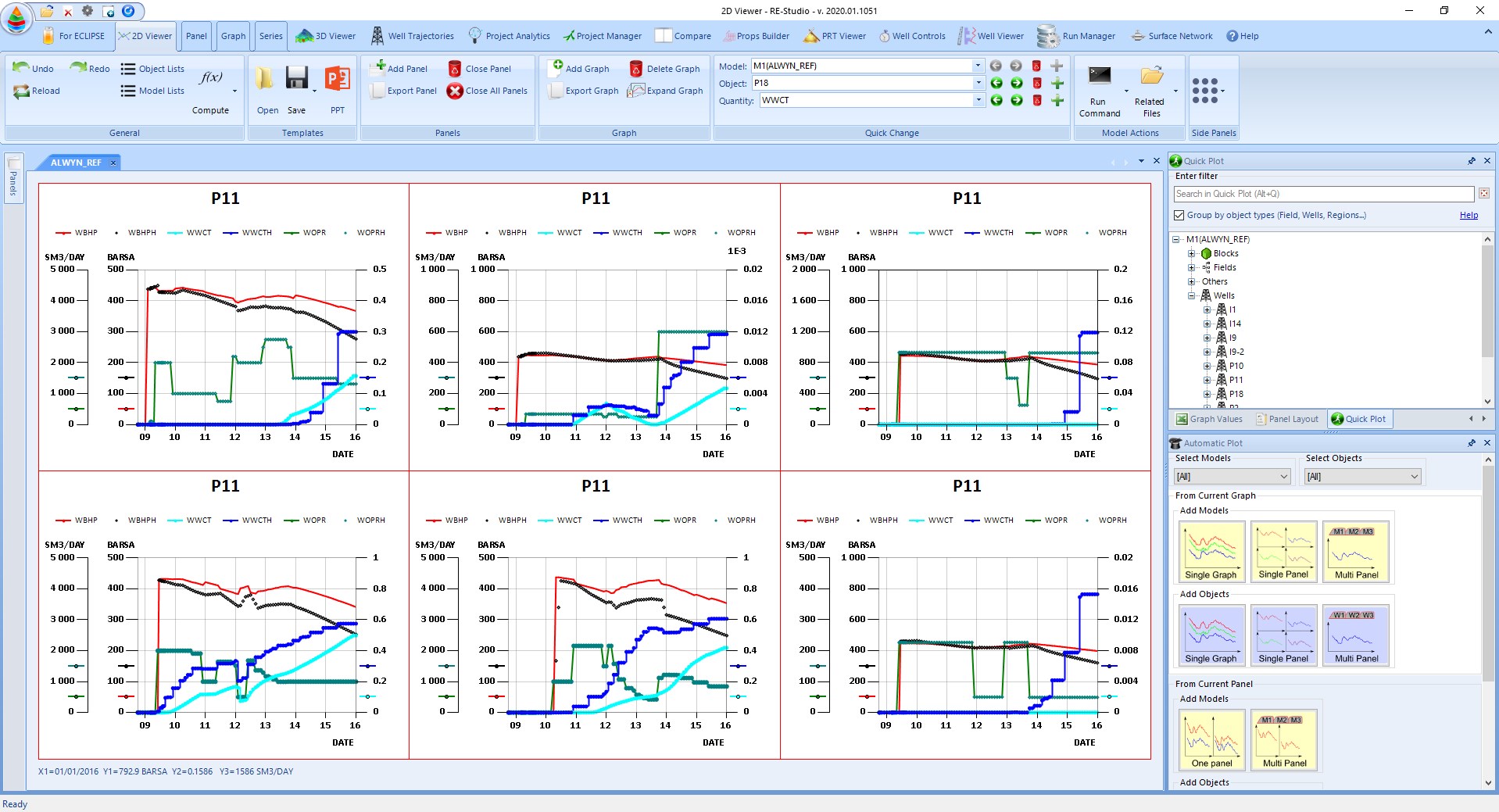Click red delete icon in Model row
The width and height of the screenshot is (1499, 812).
pyautogui.click(x=1036, y=66)
